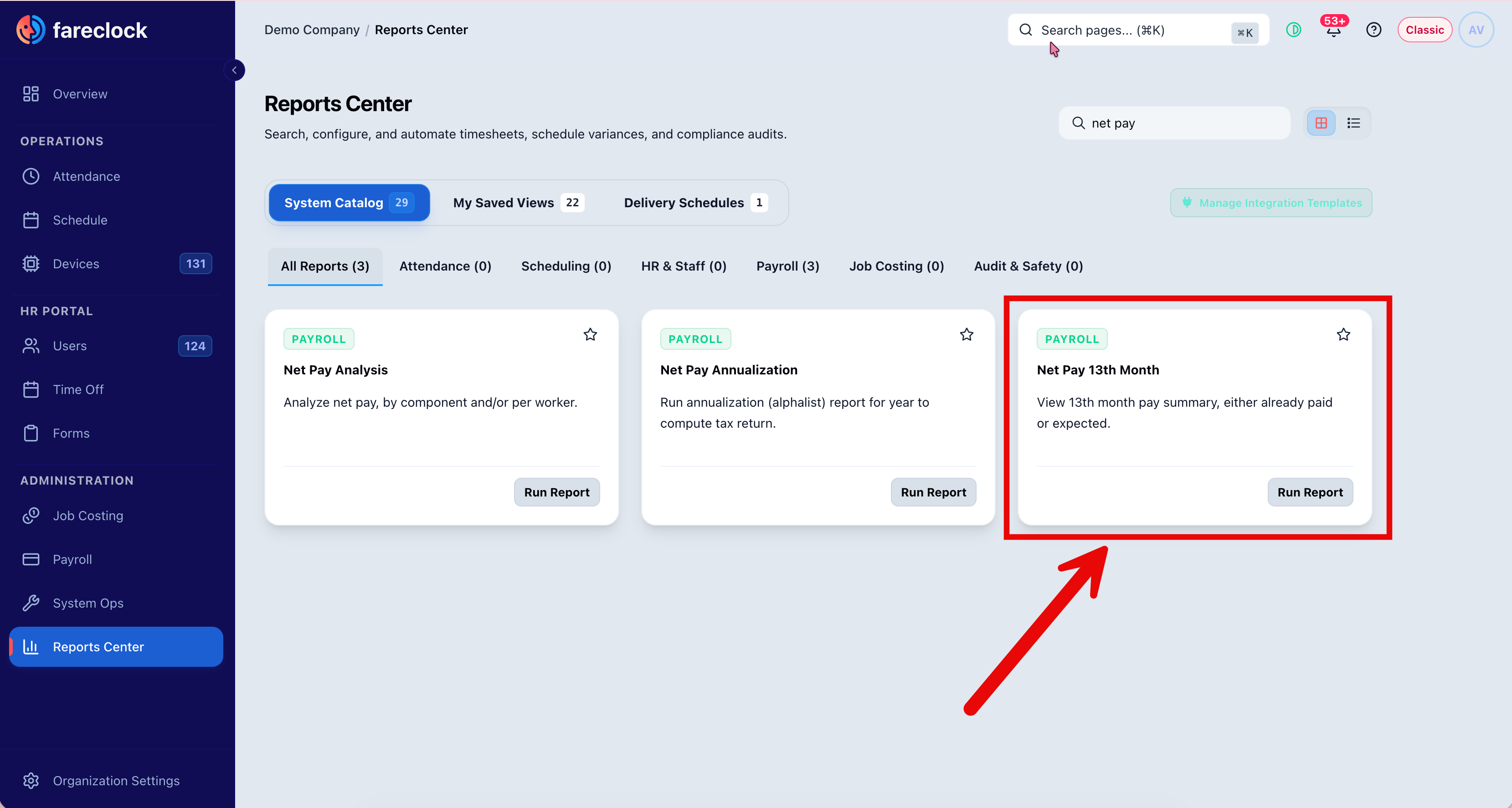Focus the net pay report search field
Screen dimensions: 1512x808
pyautogui.click(x=1174, y=123)
